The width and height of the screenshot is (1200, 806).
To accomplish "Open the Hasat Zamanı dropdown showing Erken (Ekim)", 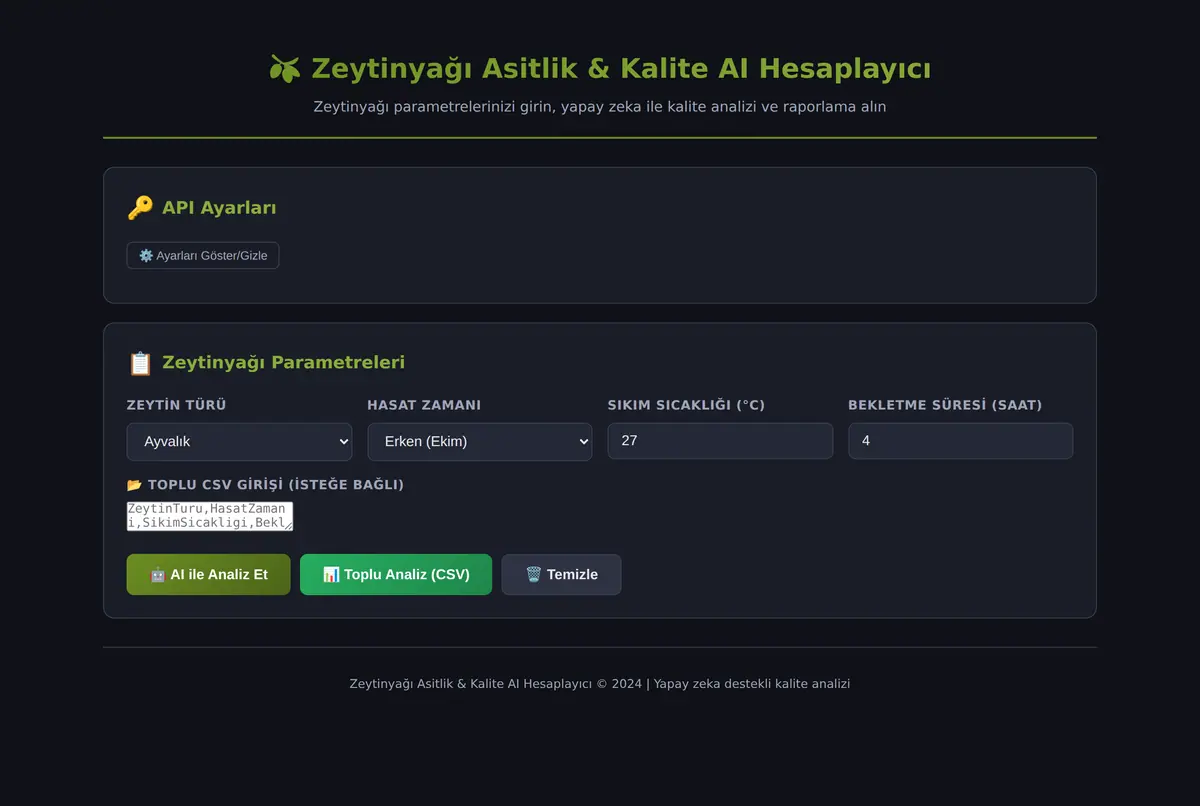I will (480, 441).
